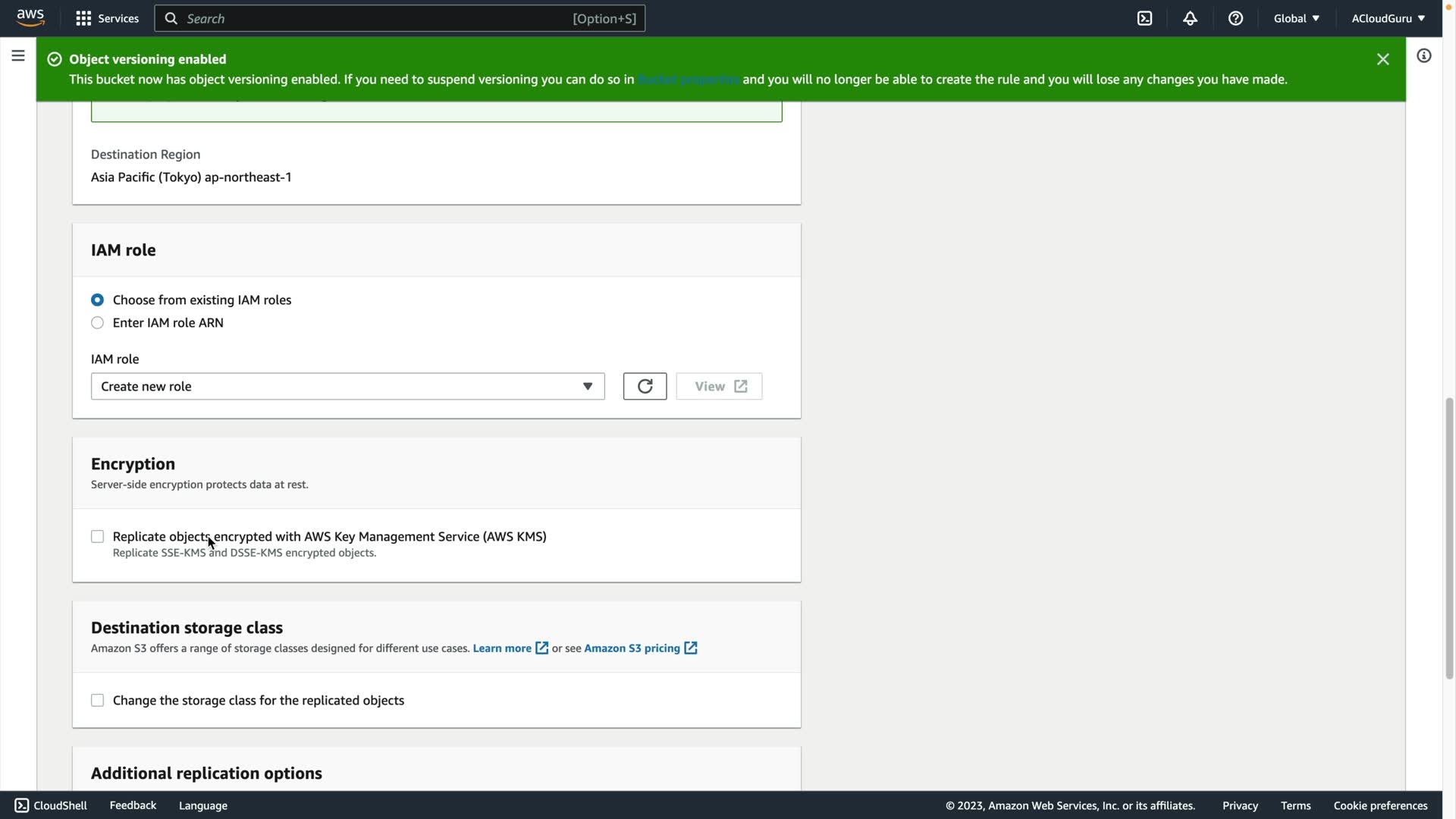1456x819 pixels.
Task: Open the help question mark icon
Action: (x=1235, y=18)
